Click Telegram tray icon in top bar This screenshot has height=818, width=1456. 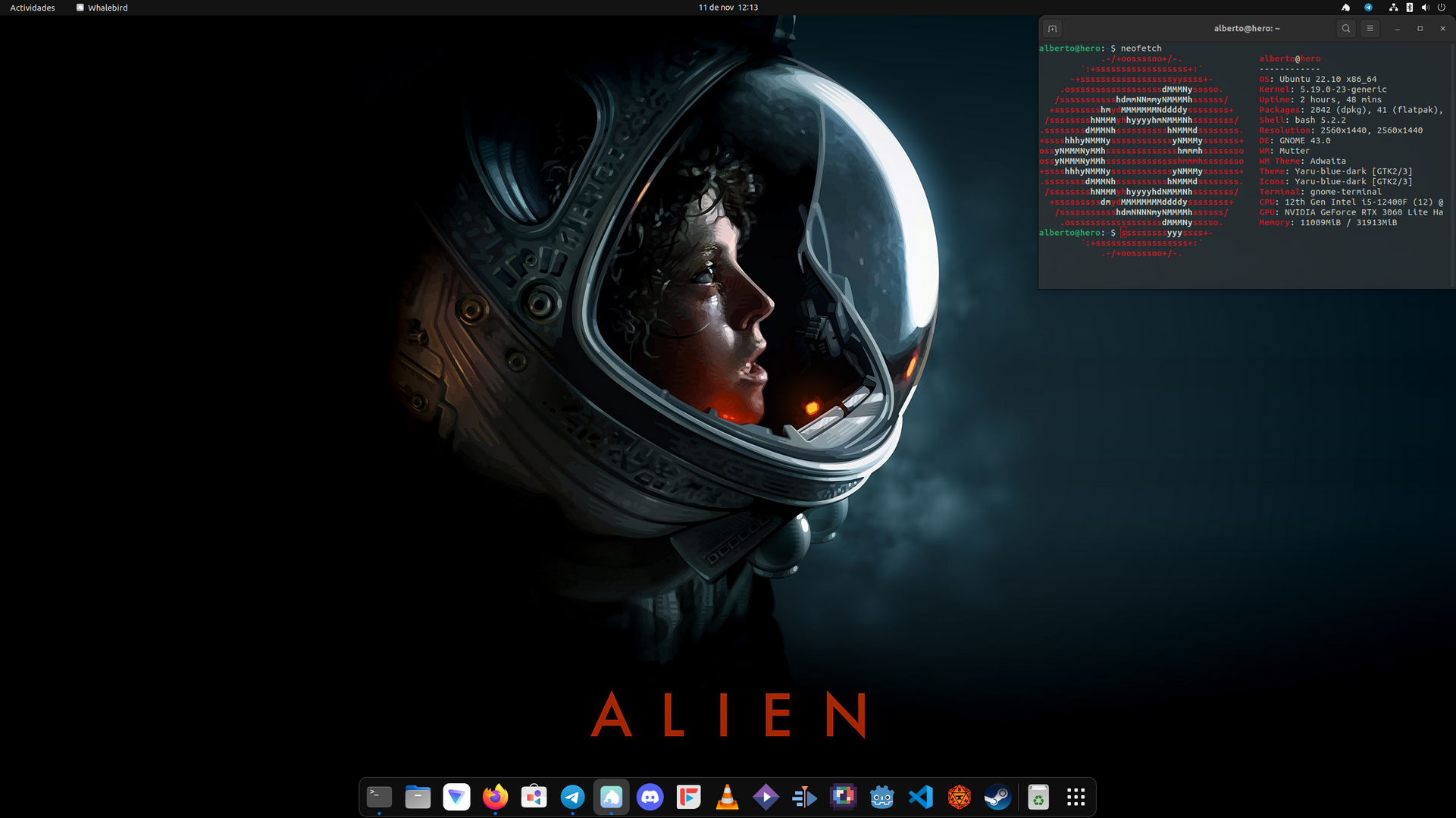tap(1368, 8)
